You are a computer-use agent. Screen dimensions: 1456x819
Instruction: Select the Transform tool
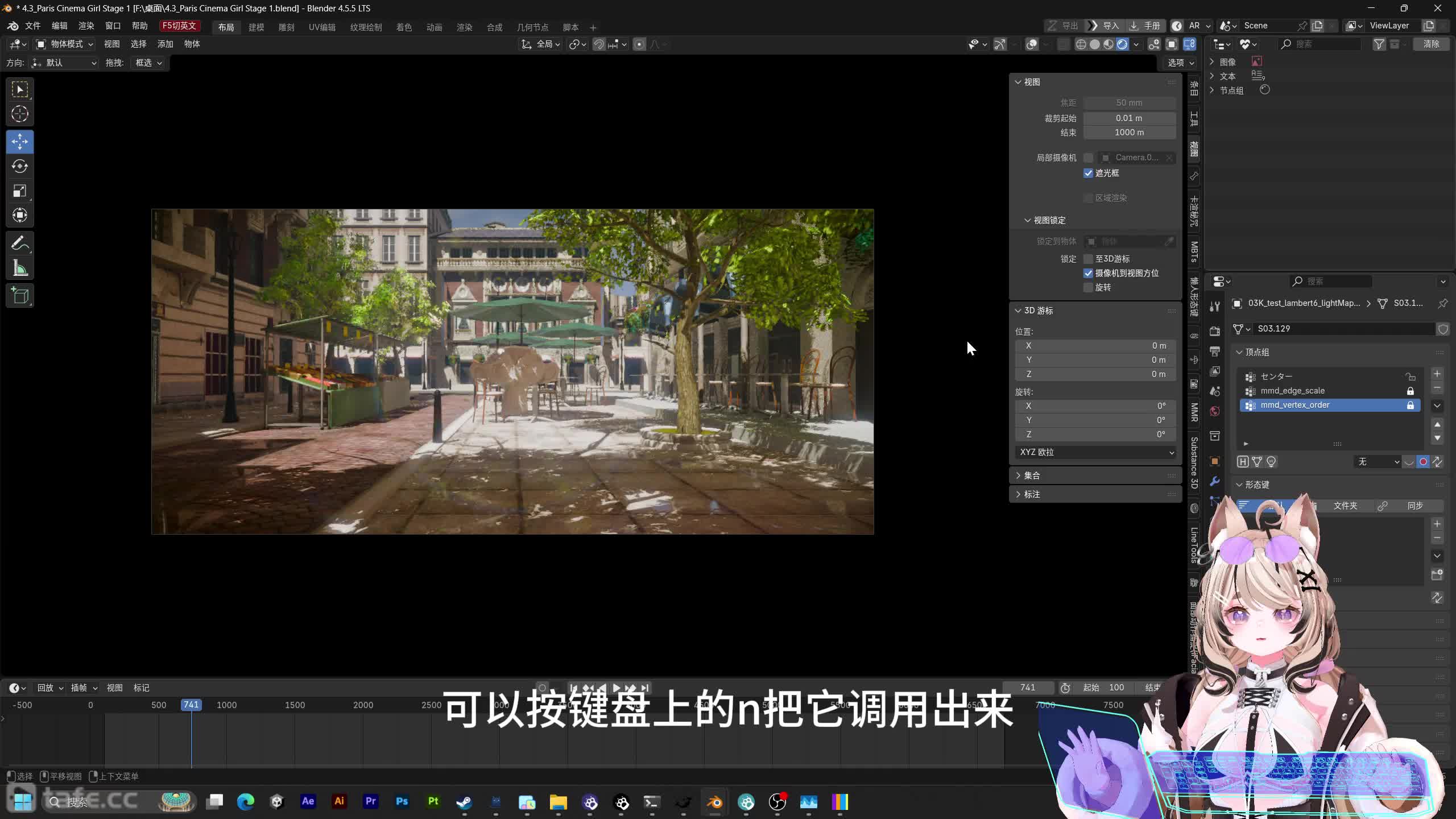point(20,215)
